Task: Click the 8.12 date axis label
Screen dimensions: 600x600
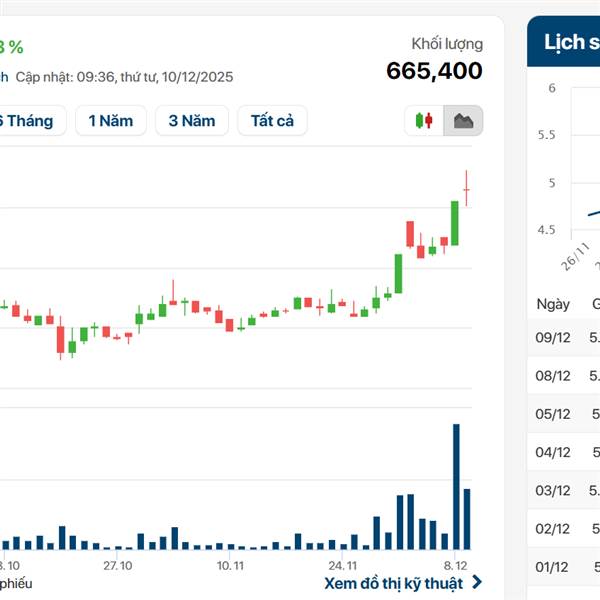Action: coord(457,565)
